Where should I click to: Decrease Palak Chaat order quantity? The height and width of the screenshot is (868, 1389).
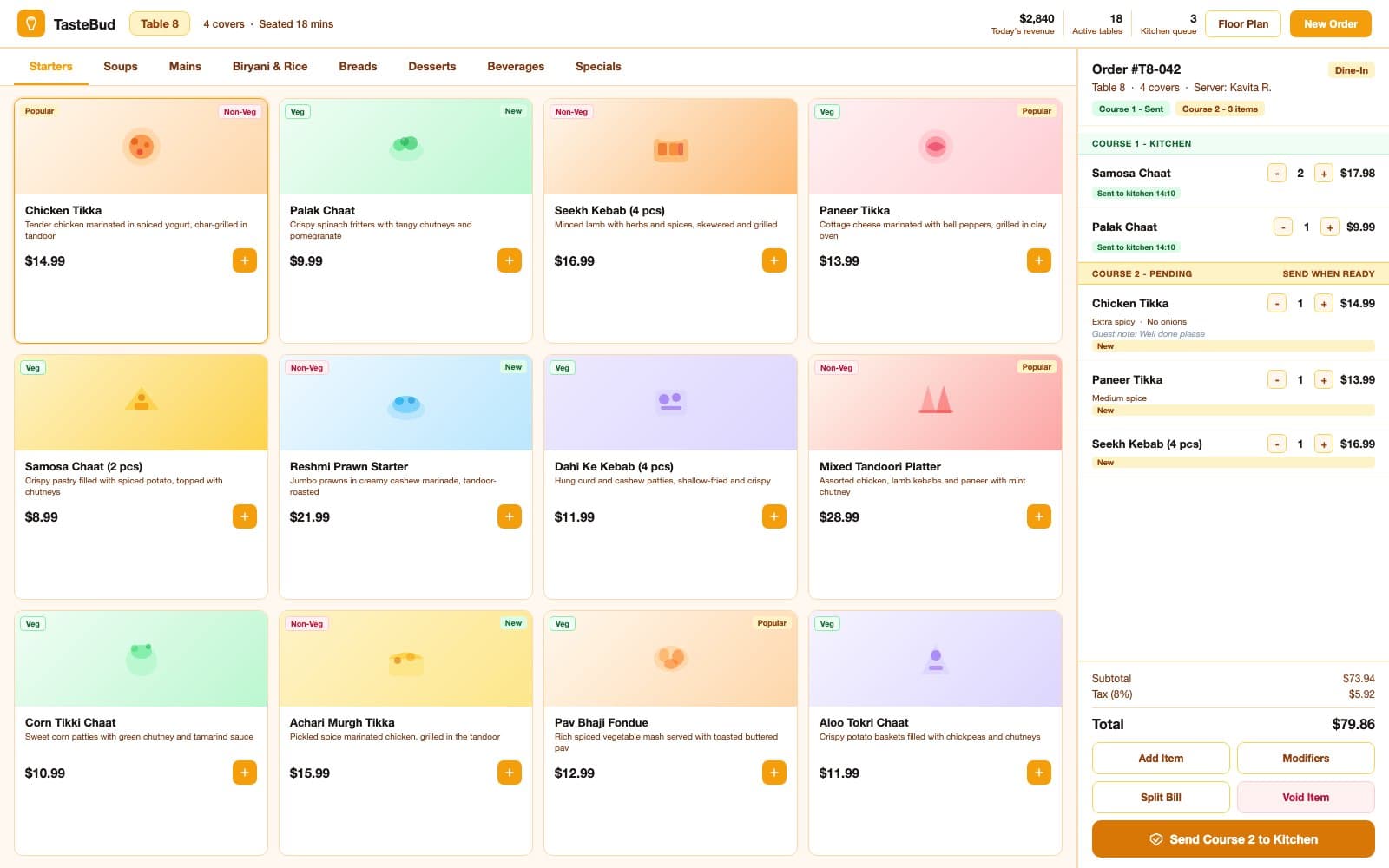[x=1283, y=227]
